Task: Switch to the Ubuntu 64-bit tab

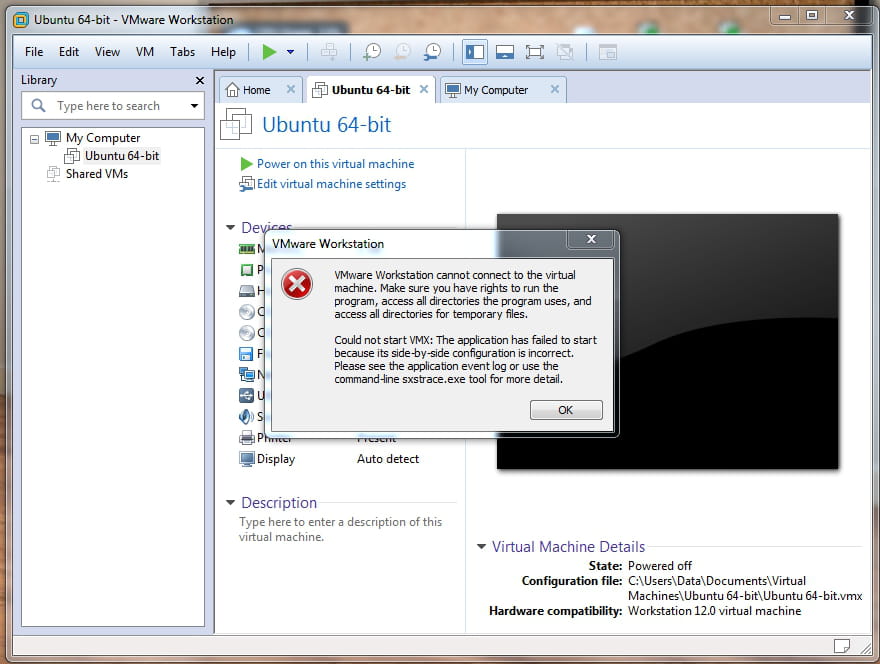Action: tap(371, 90)
